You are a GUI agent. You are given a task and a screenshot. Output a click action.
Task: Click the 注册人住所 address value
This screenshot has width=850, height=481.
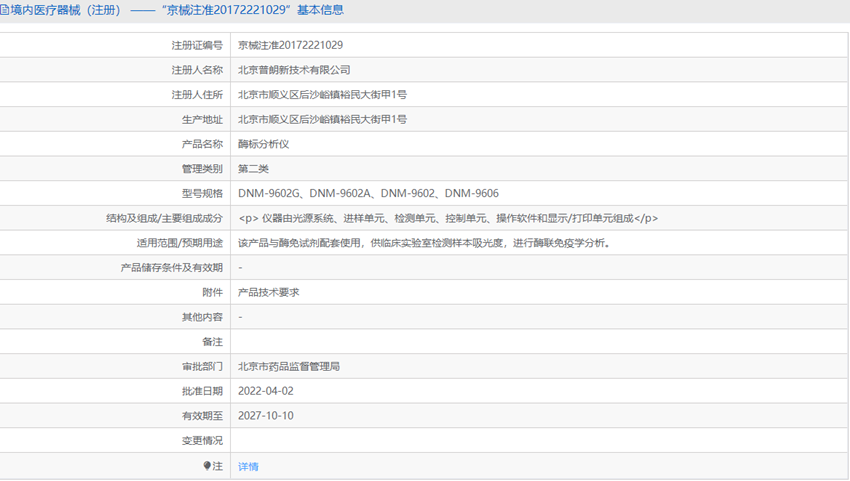[x=322, y=94]
